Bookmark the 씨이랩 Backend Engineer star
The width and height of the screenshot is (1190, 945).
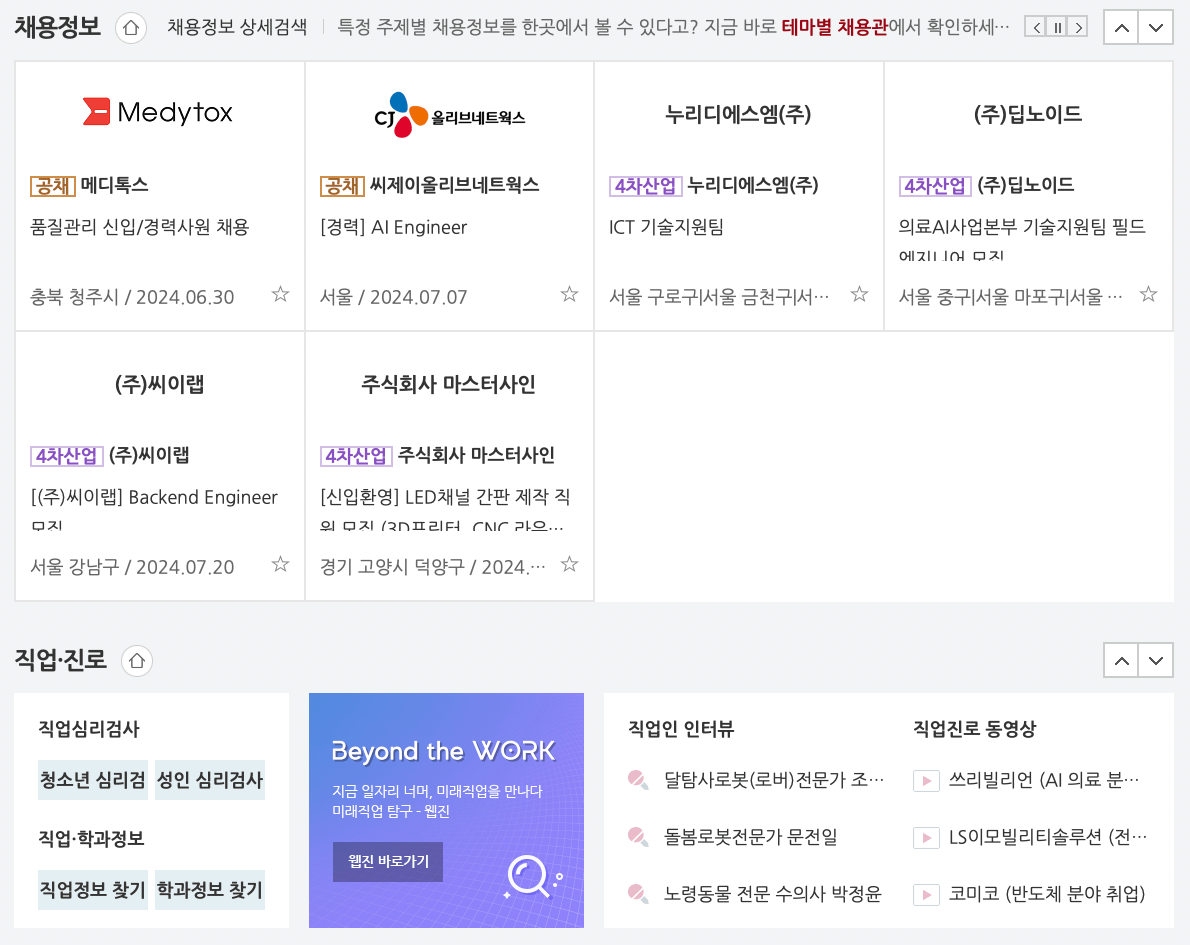click(x=280, y=565)
